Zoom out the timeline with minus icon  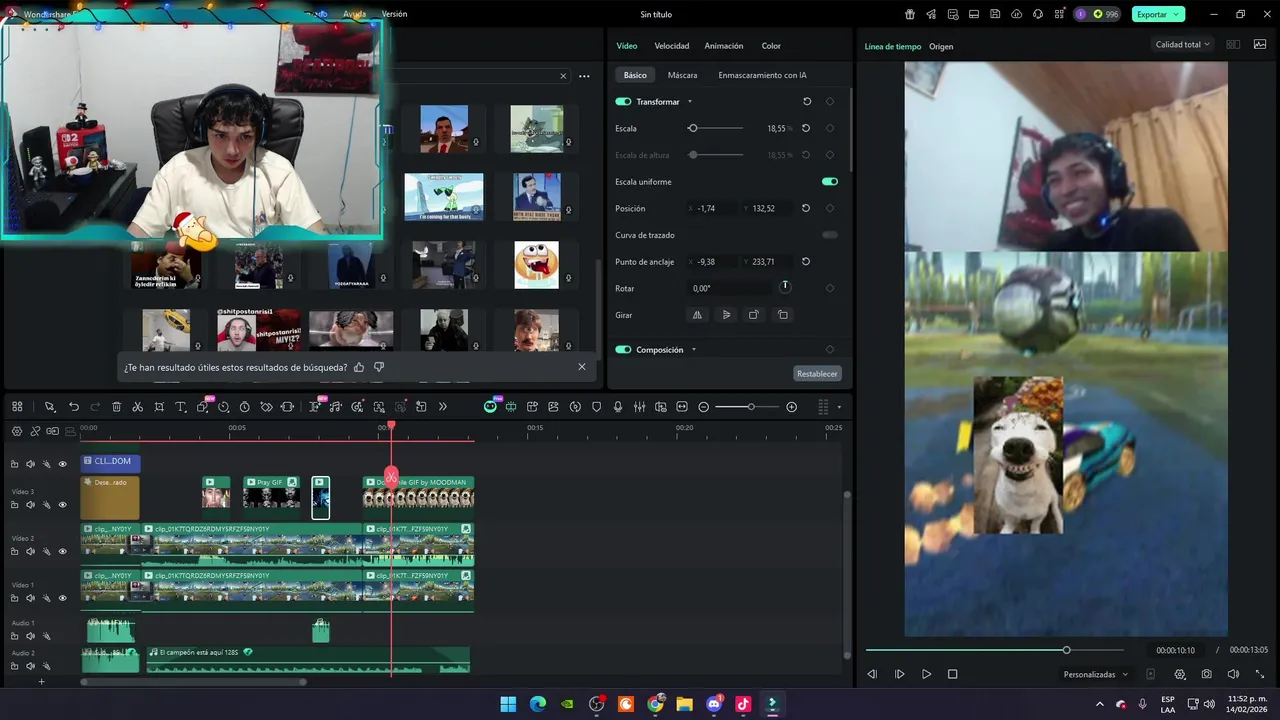(704, 407)
